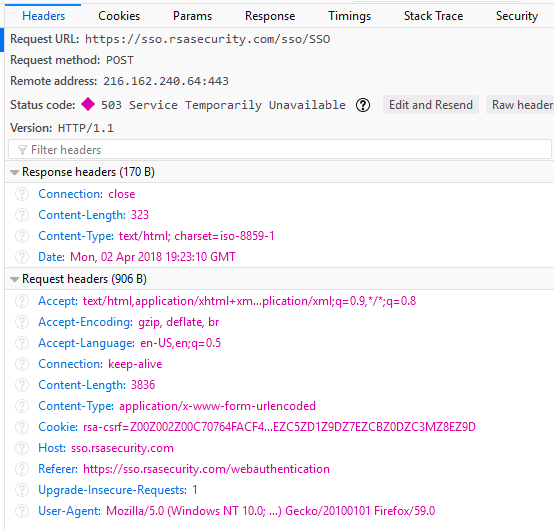
Task: Switch to the Cookies tab
Action: tap(119, 16)
